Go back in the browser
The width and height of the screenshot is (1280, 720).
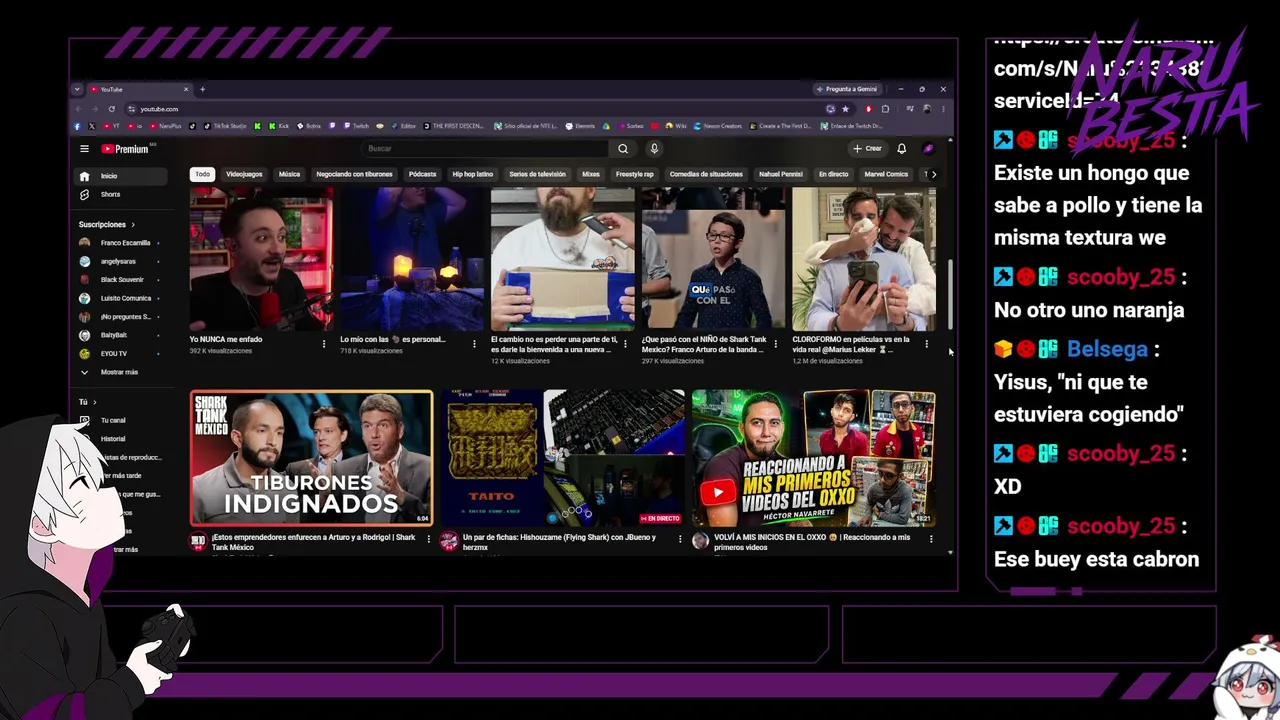coord(78,109)
